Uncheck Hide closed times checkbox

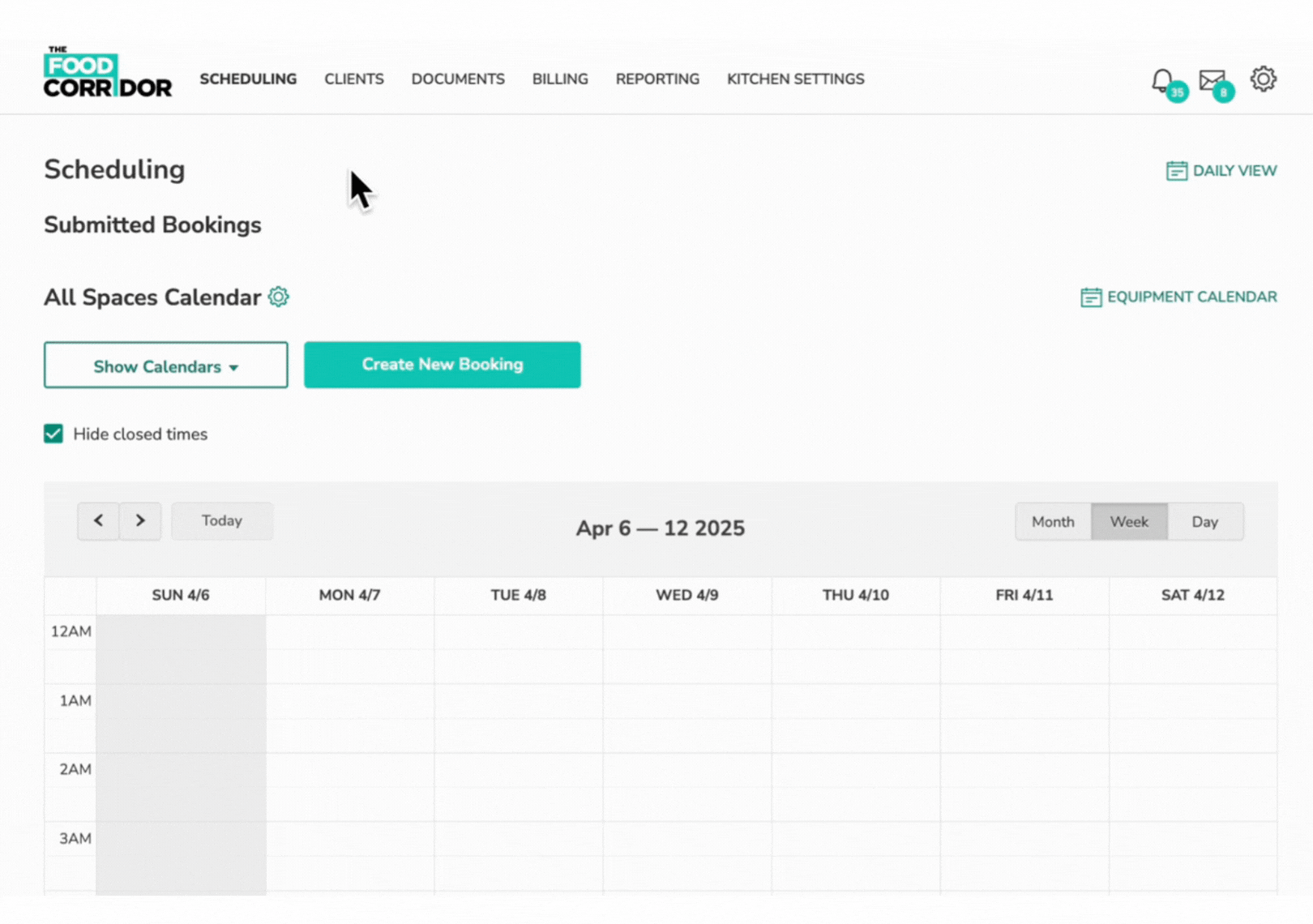coord(53,434)
